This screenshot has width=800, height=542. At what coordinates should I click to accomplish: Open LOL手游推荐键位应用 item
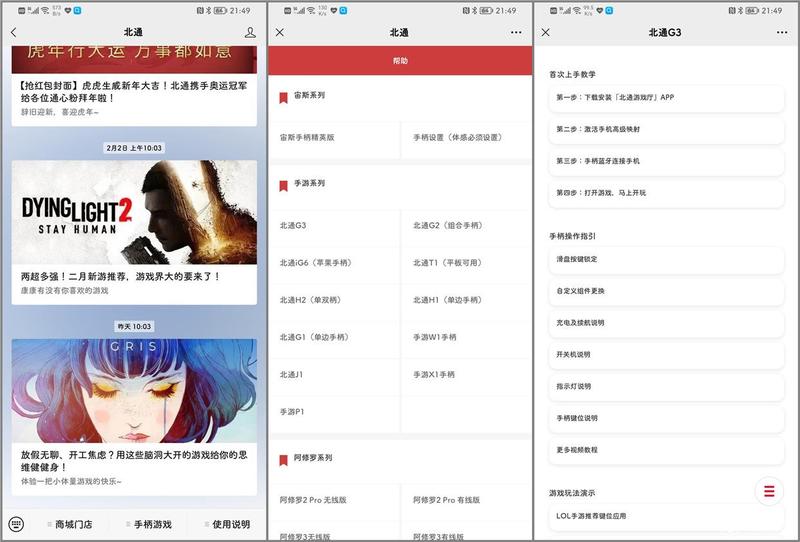pos(666,516)
